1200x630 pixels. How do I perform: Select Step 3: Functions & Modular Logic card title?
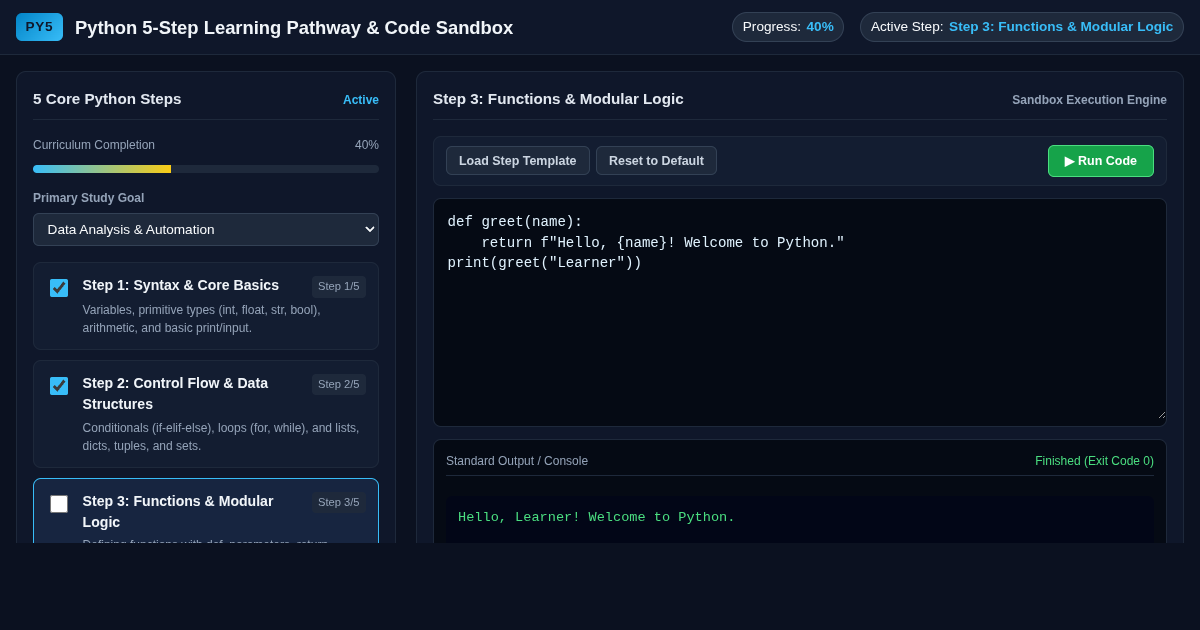(178, 512)
